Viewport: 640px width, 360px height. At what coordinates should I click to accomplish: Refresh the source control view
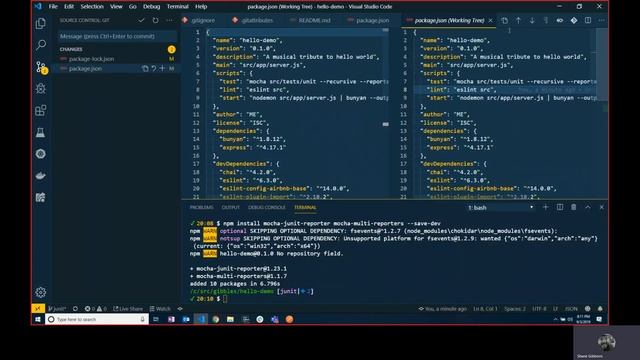coord(156,20)
